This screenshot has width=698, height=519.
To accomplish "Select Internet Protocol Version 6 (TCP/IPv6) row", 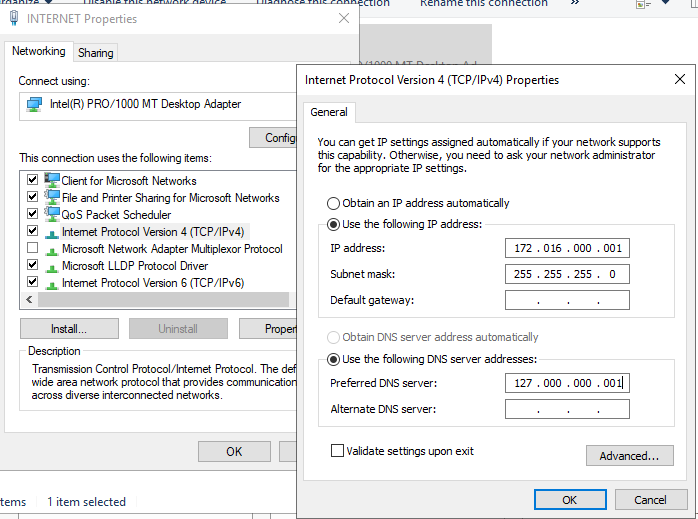I will pos(153,283).
